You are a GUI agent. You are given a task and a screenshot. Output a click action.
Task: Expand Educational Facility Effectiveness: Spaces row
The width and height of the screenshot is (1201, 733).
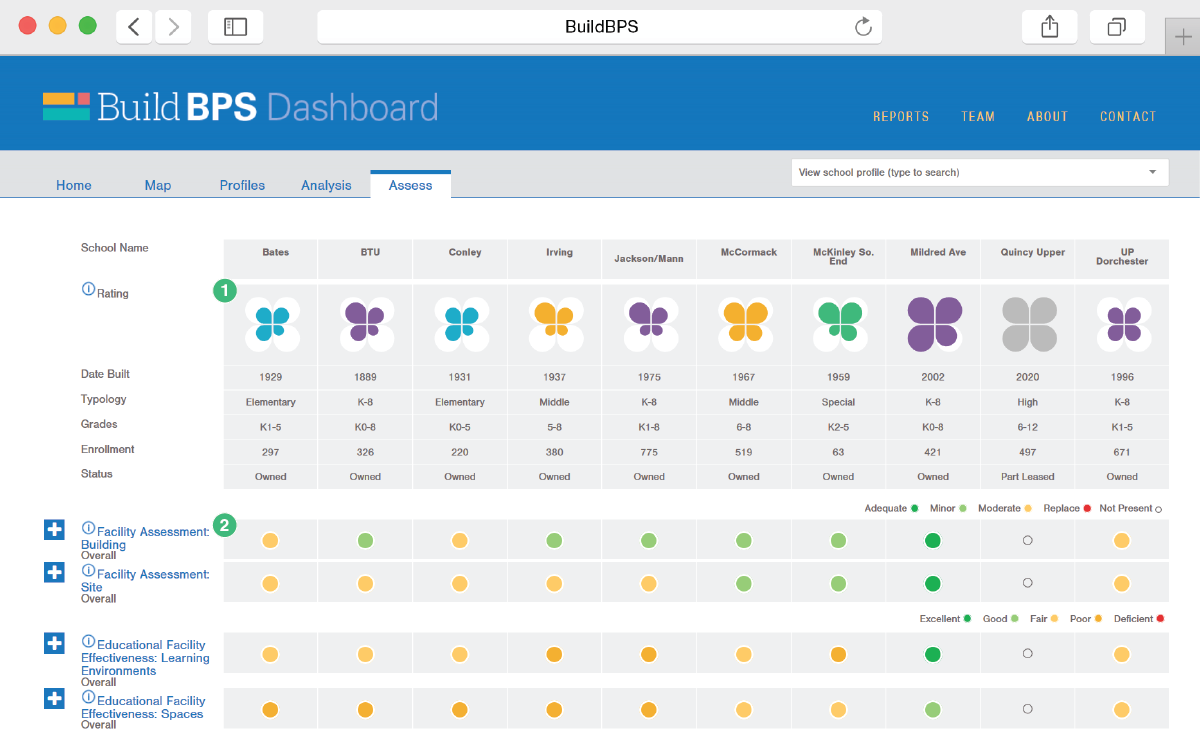pyautogui.click(x=55, y=698)
